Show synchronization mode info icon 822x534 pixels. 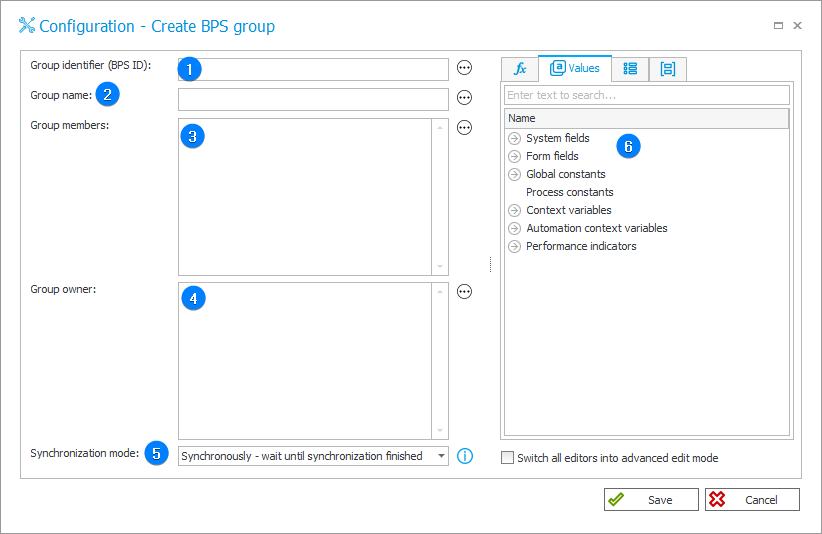pyautogui.click(x=464, y=456)
